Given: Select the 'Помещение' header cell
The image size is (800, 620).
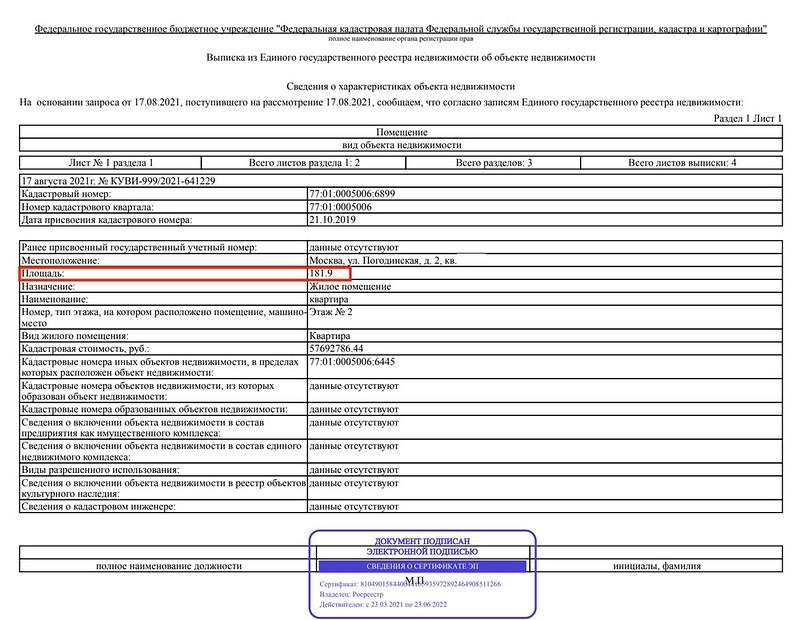Looking at the screenshot, I should point(402,132).
